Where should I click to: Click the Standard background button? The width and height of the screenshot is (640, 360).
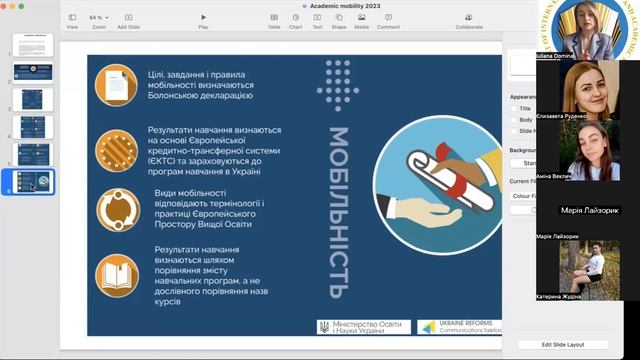(x=523, y=163)
